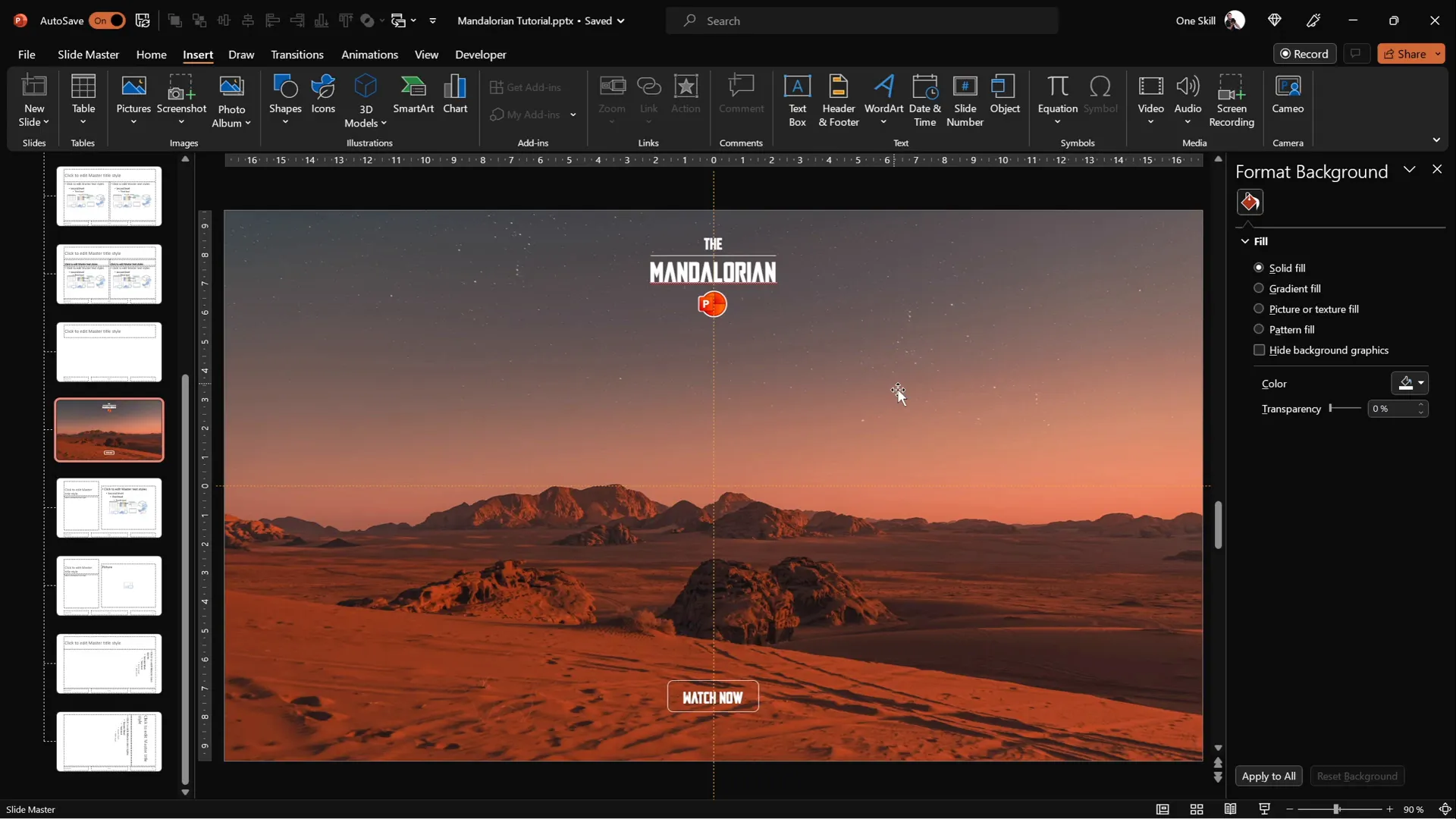Insert a Cameo camera feed
The height and width of the screenshot is (819, 1456).
(x=1288, y=94)
